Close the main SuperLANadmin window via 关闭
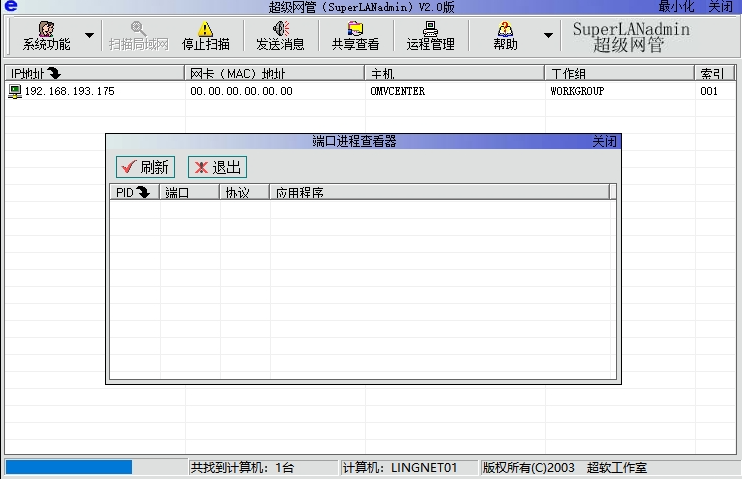Viewport: 742px width, 479px height. pyautogui.click(x=720, y=7)
